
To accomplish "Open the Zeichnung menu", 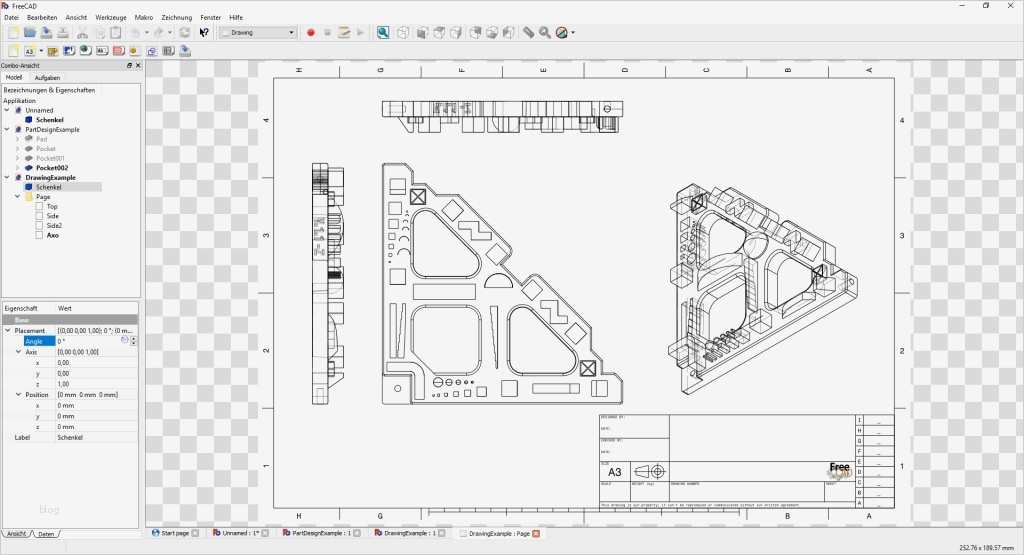I will 176,17.
